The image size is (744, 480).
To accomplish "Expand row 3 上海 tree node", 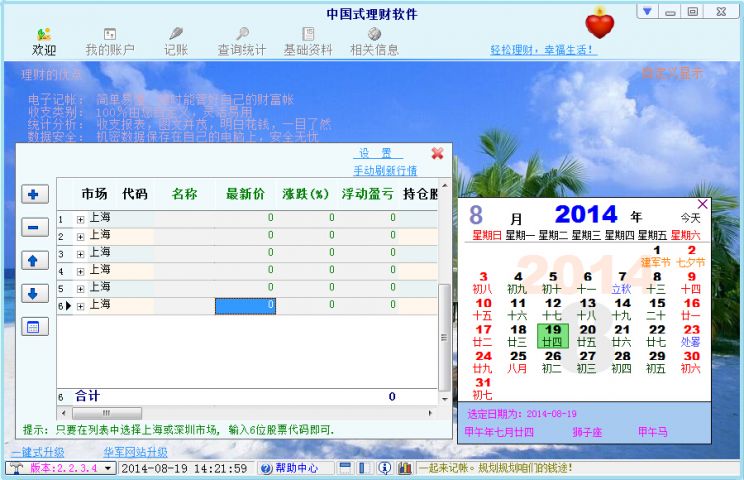I will pyautogui.click(x=80, y=253).
